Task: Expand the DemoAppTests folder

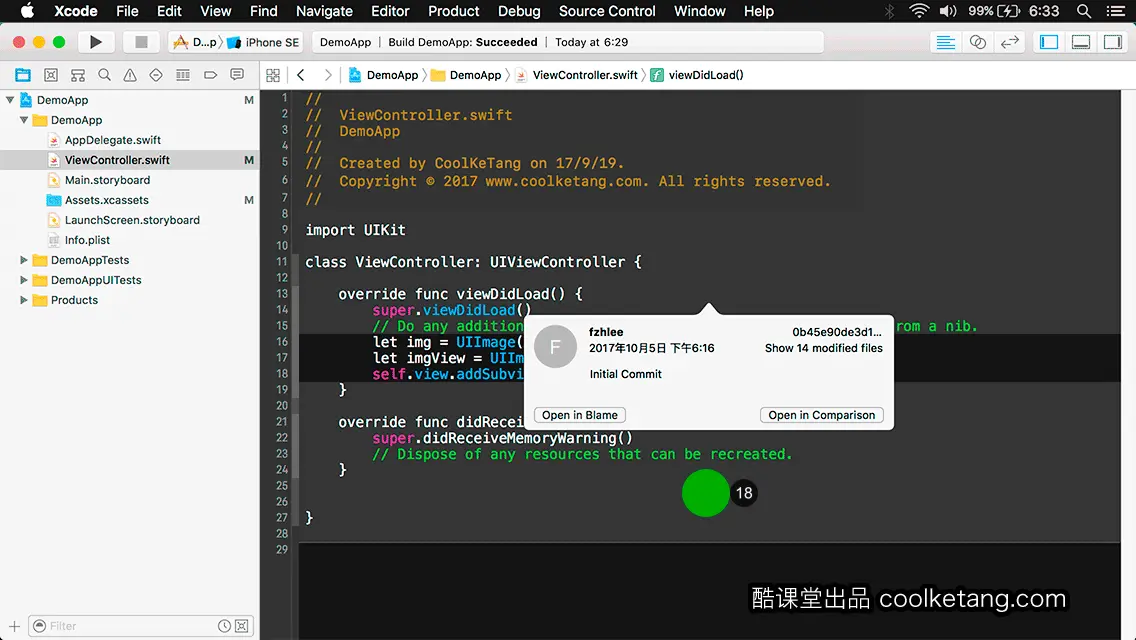Action: point(24,259)
